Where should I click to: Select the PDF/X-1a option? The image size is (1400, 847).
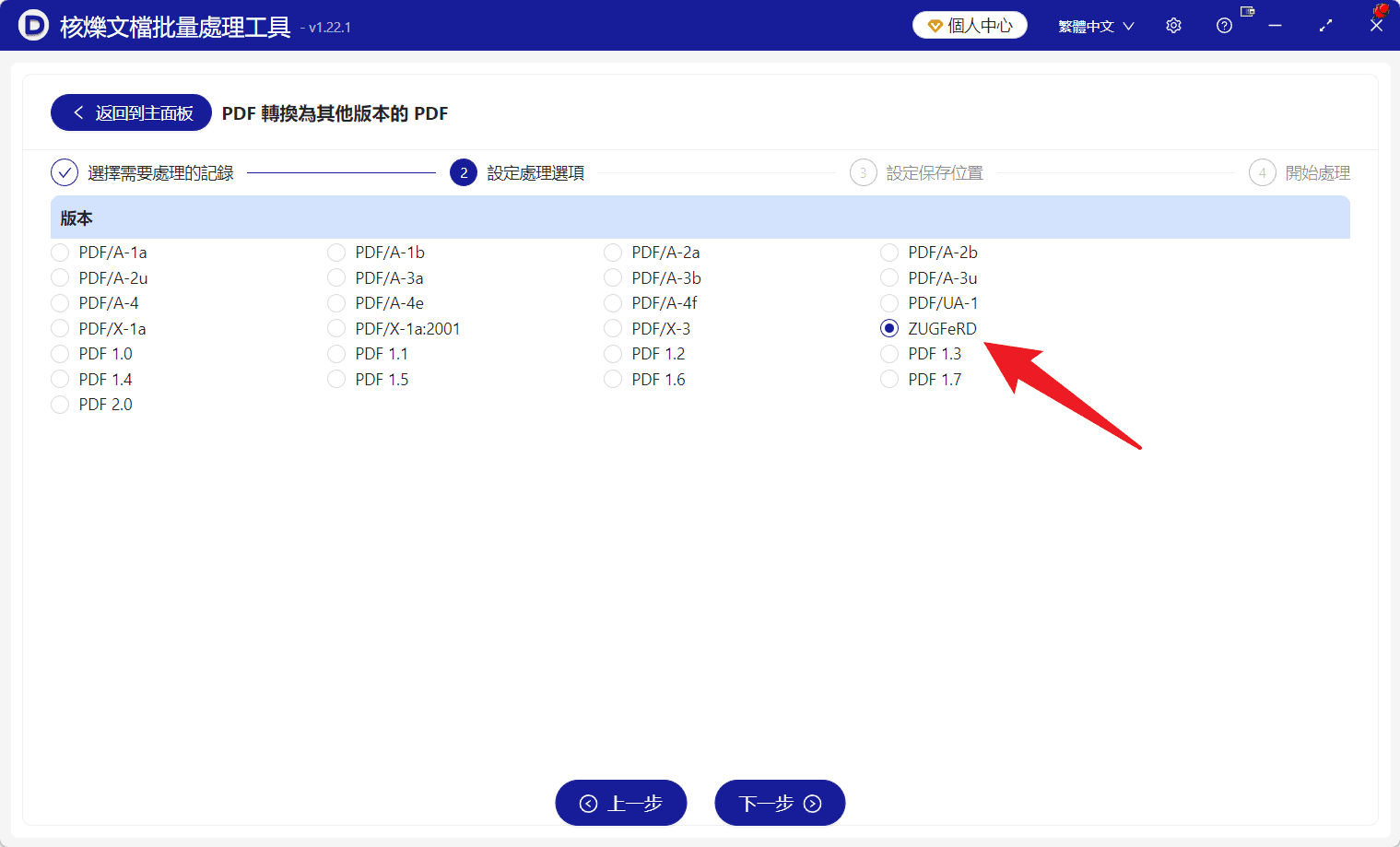coord(60,328)
